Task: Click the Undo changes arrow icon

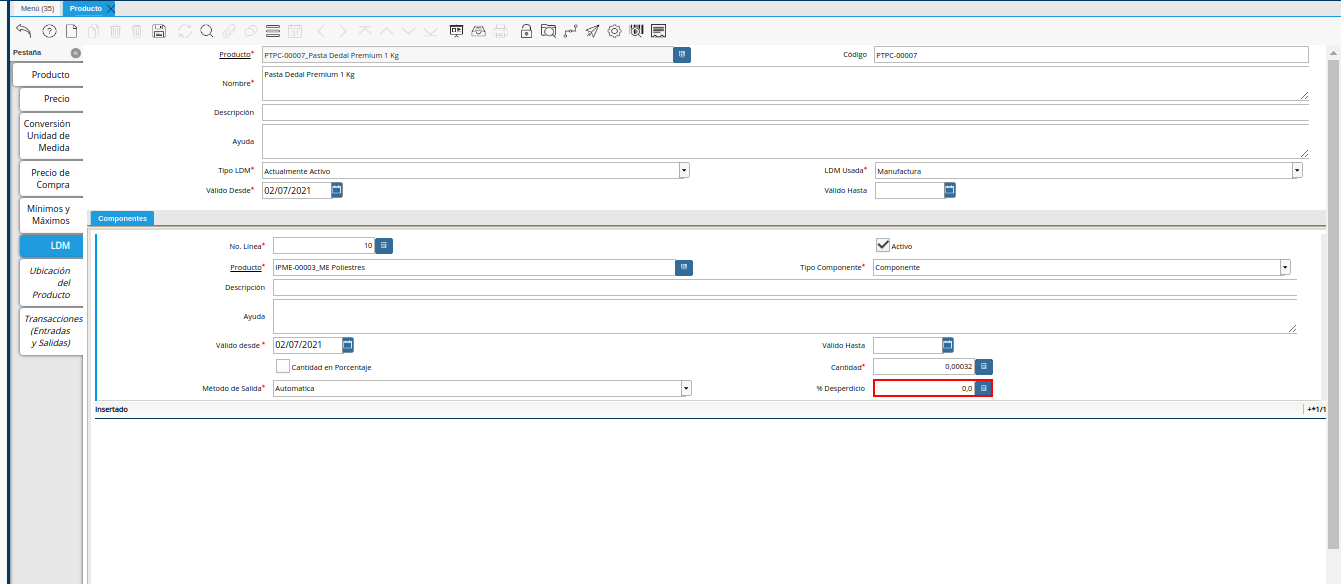Action: 23,31
